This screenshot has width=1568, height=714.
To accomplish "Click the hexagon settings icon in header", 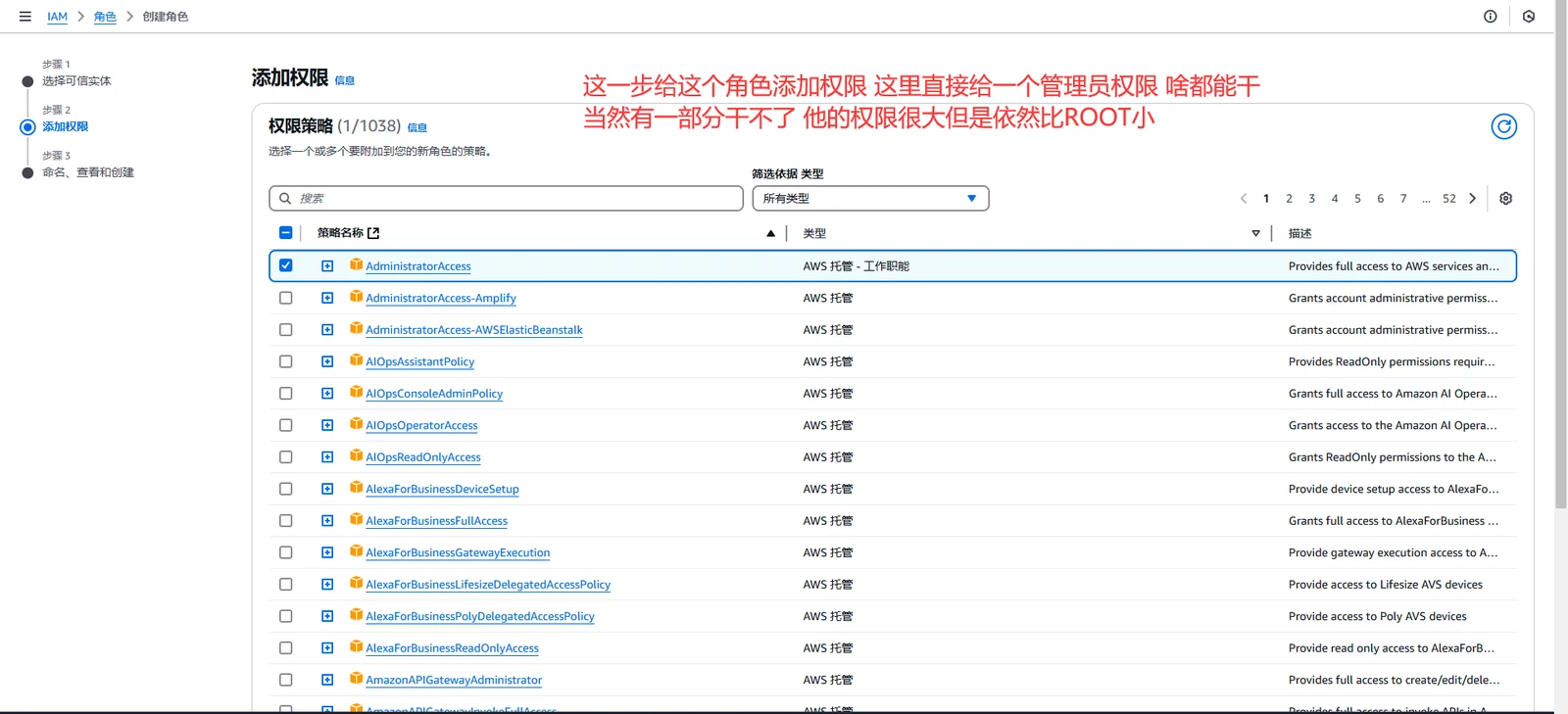I will 1529,17.
